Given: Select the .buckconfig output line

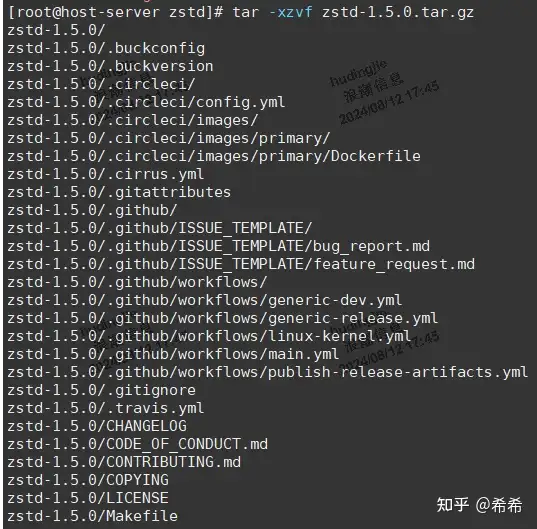Looking at the screenshot, I should [x=106, y=48].
